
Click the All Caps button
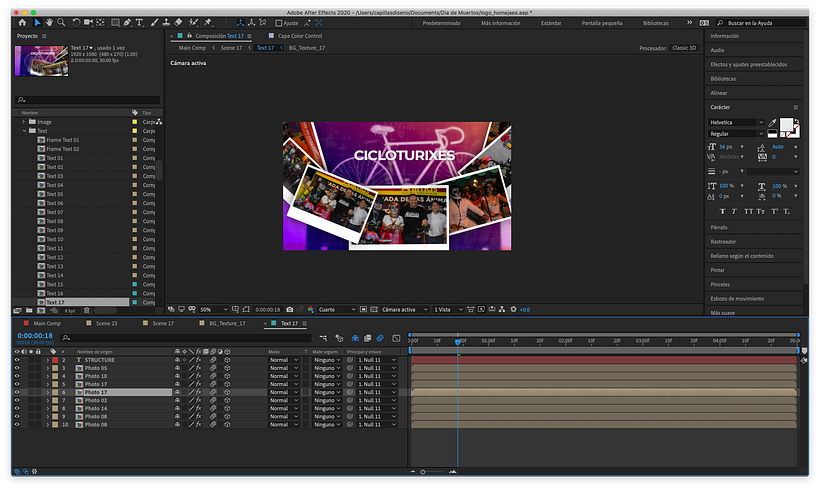[x=748, y=211]
